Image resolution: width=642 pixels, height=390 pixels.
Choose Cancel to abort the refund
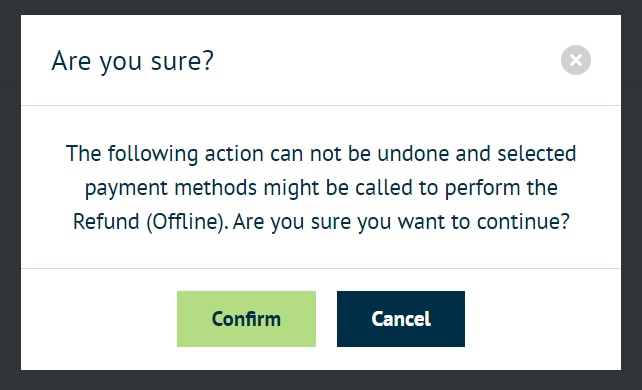(401, 319)
